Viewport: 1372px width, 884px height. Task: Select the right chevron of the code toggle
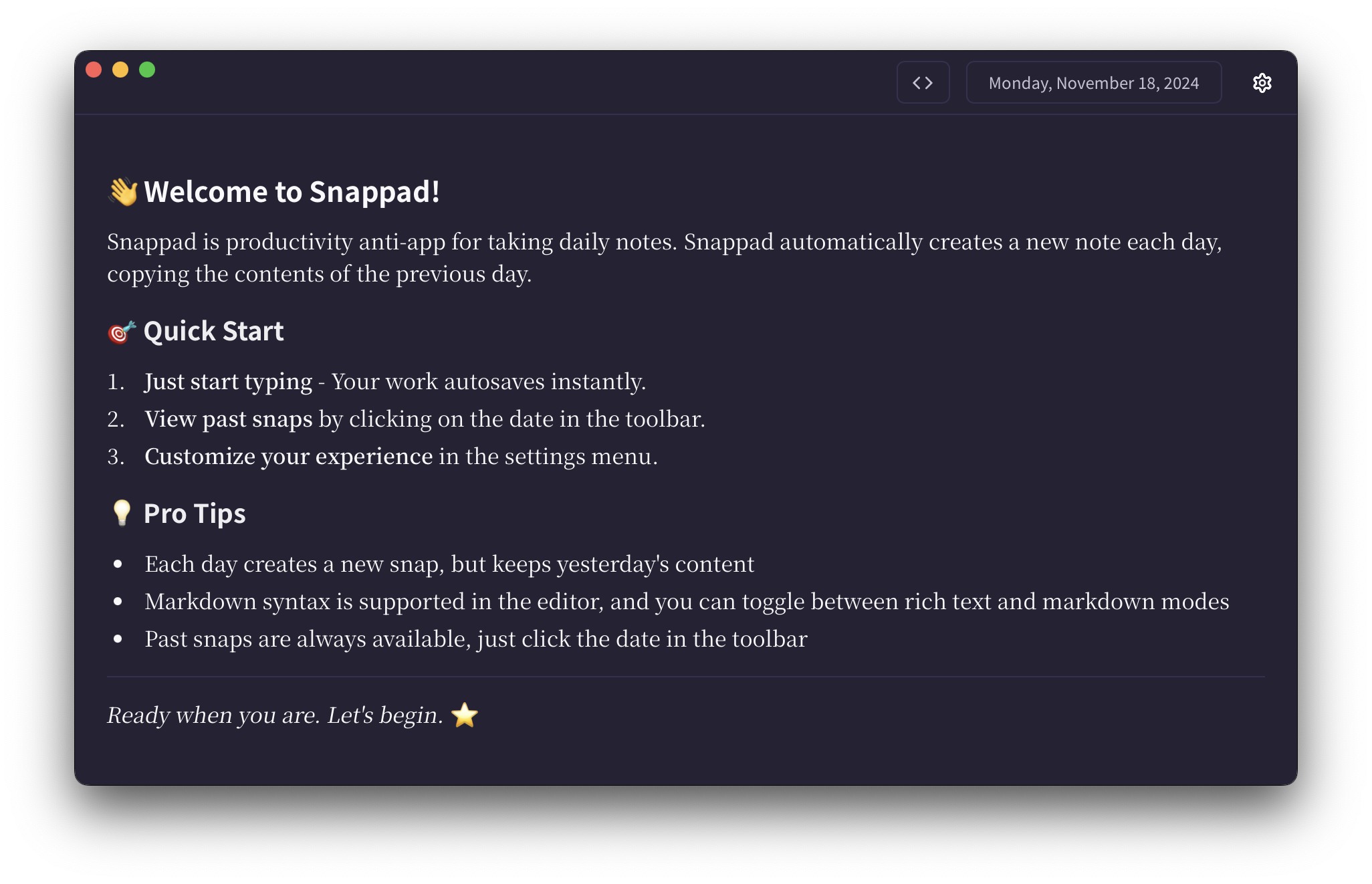point(929,83)
